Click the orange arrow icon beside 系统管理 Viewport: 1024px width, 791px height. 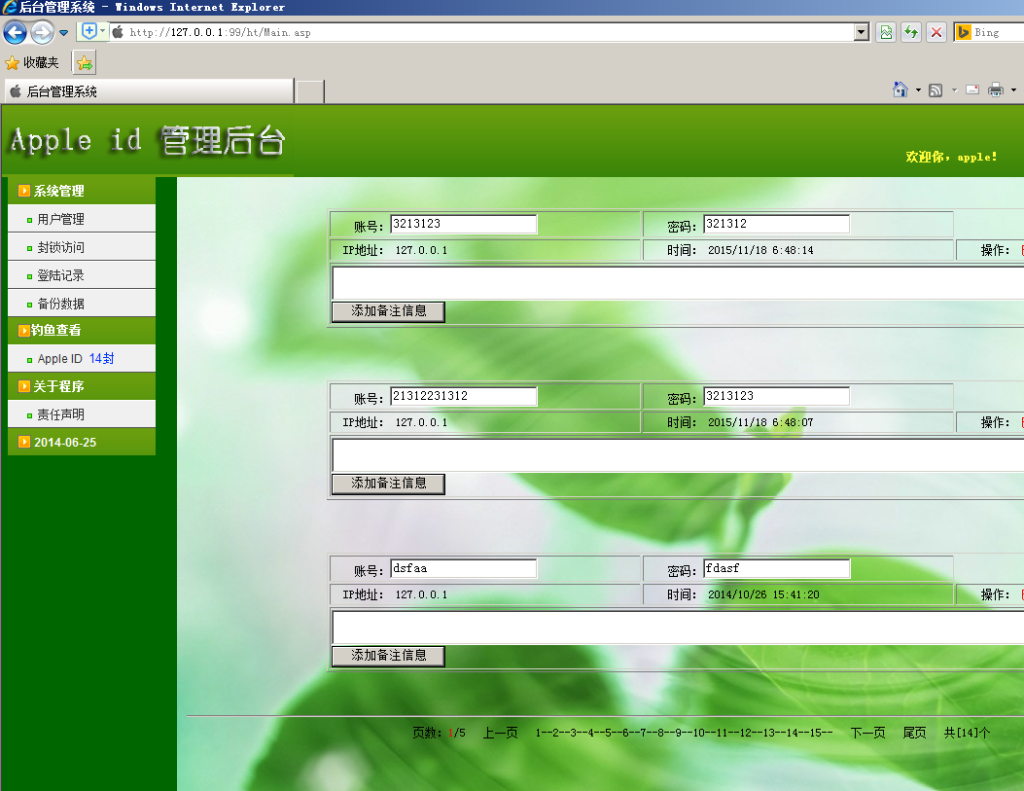point(24,191)
